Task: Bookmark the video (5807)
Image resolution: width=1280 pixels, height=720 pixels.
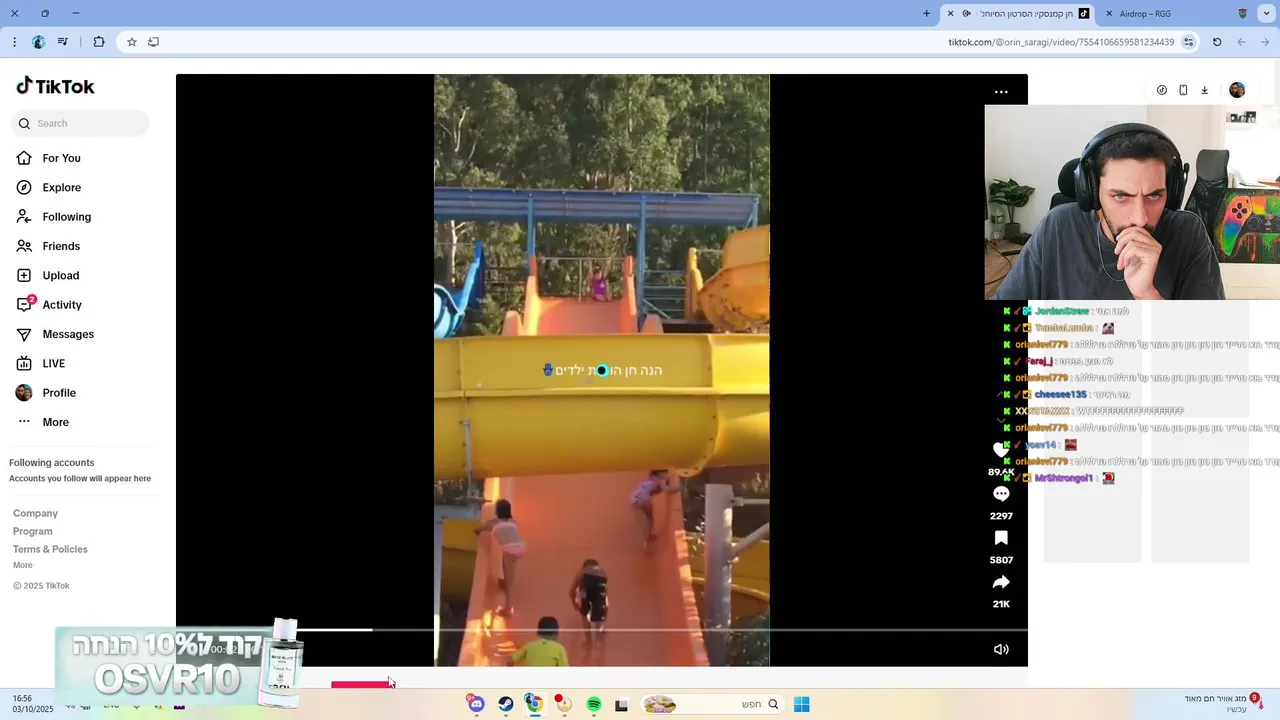Action: 1001,538
